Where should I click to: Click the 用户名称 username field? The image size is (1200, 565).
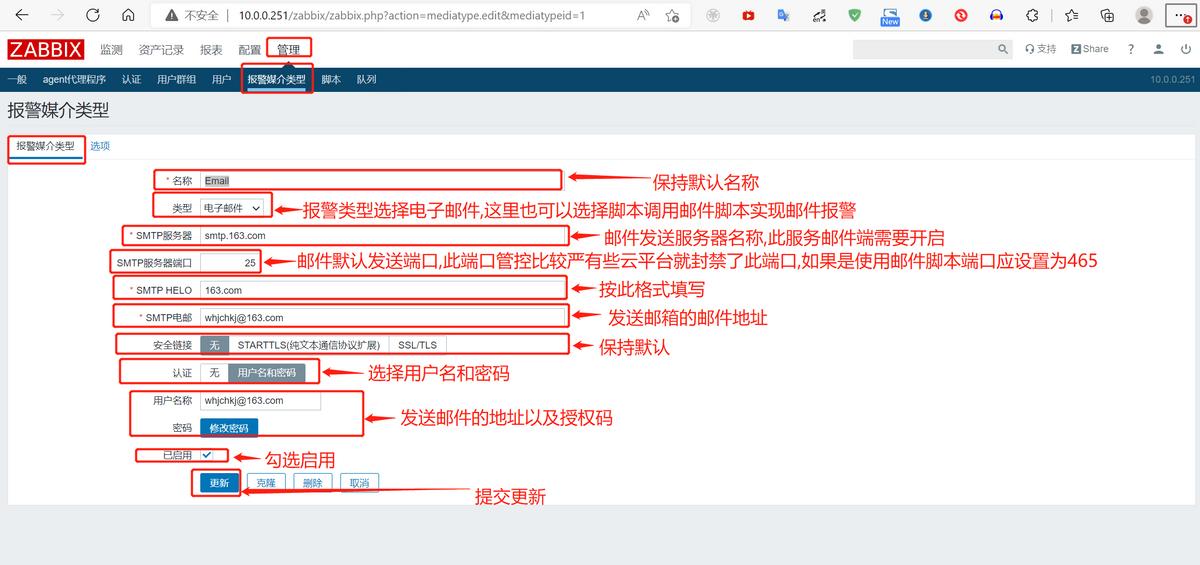(260, 400)
